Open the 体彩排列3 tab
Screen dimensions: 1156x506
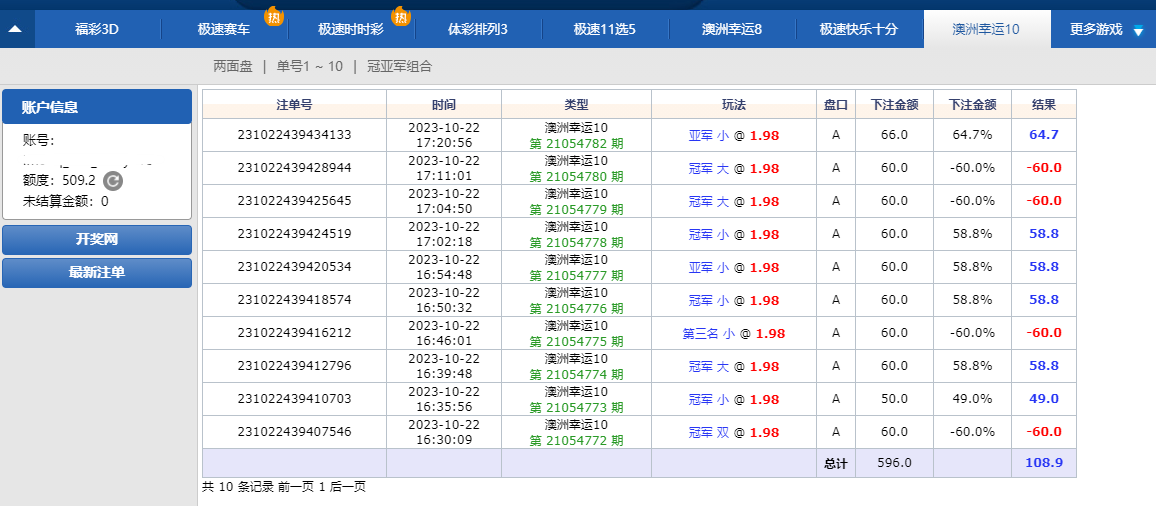point(477,29)
